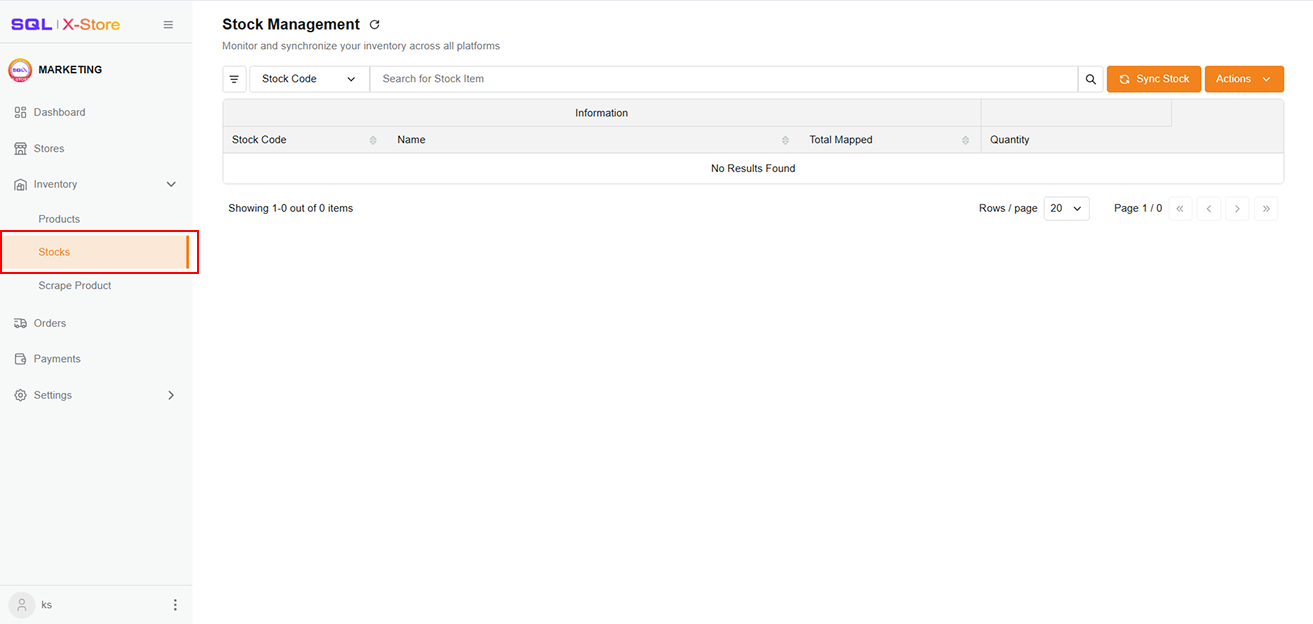The height and width of the screenshot is (624, 1313).
Task: Select Stocks under Inventory
Action: [x=96, y=252]
